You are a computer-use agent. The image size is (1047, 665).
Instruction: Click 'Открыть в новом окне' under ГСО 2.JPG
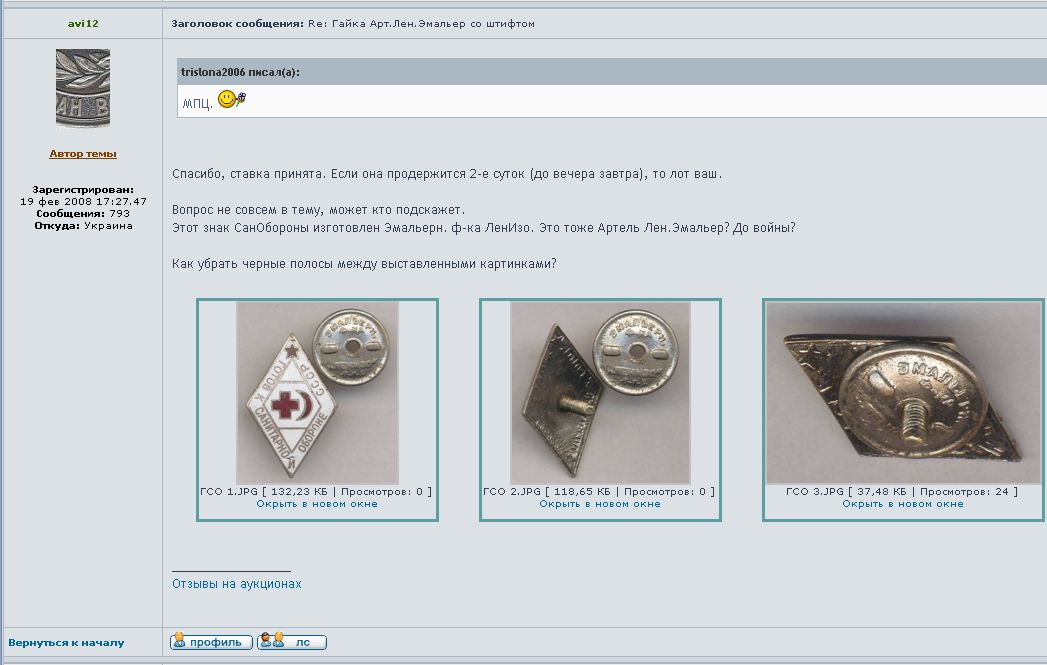click(x=600, y=504)
